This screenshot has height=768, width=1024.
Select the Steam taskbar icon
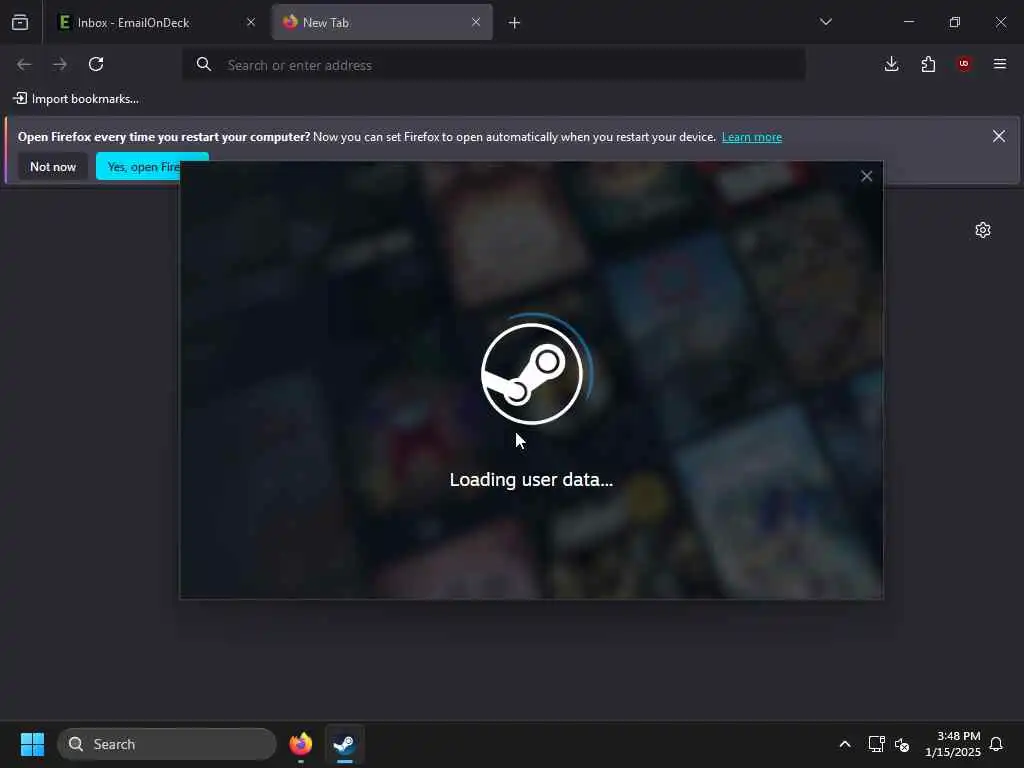pyautogui.click(x=344, y=744)
